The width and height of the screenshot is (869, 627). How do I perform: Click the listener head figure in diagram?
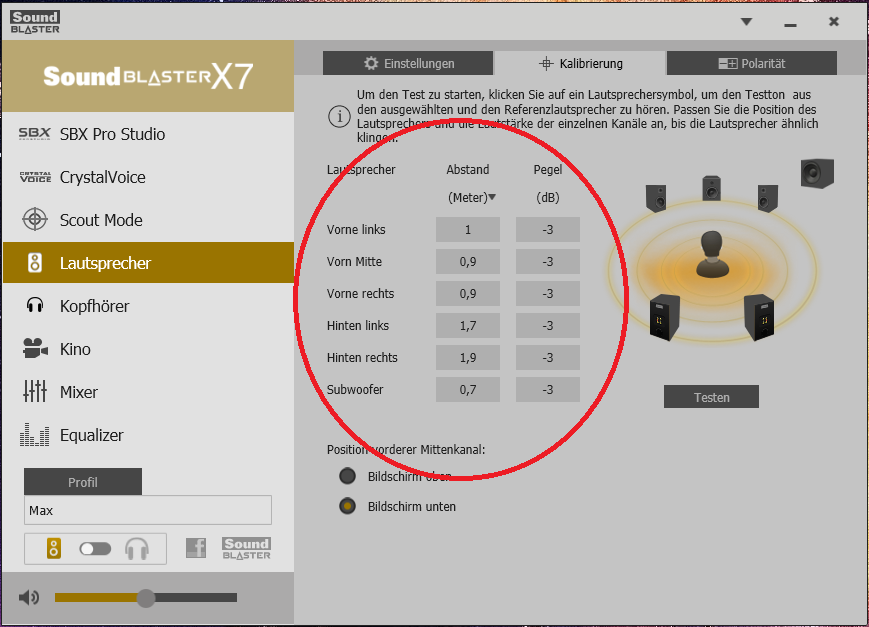click(712, 254)
